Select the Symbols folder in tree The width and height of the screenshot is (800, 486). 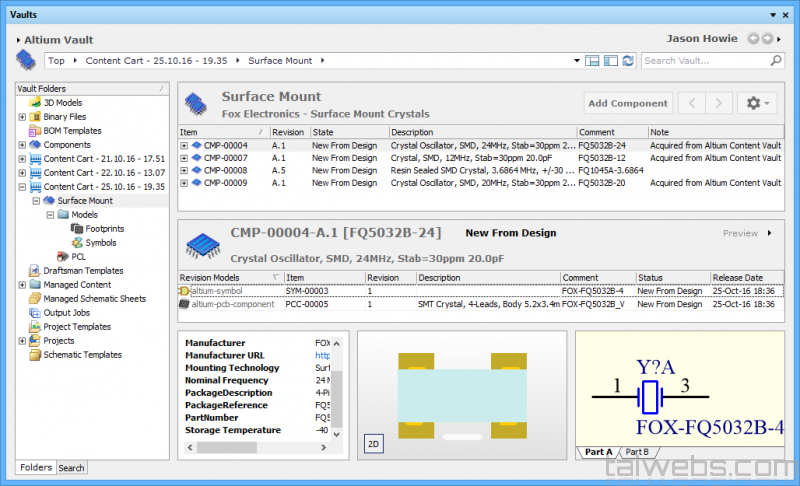[100, 242]
